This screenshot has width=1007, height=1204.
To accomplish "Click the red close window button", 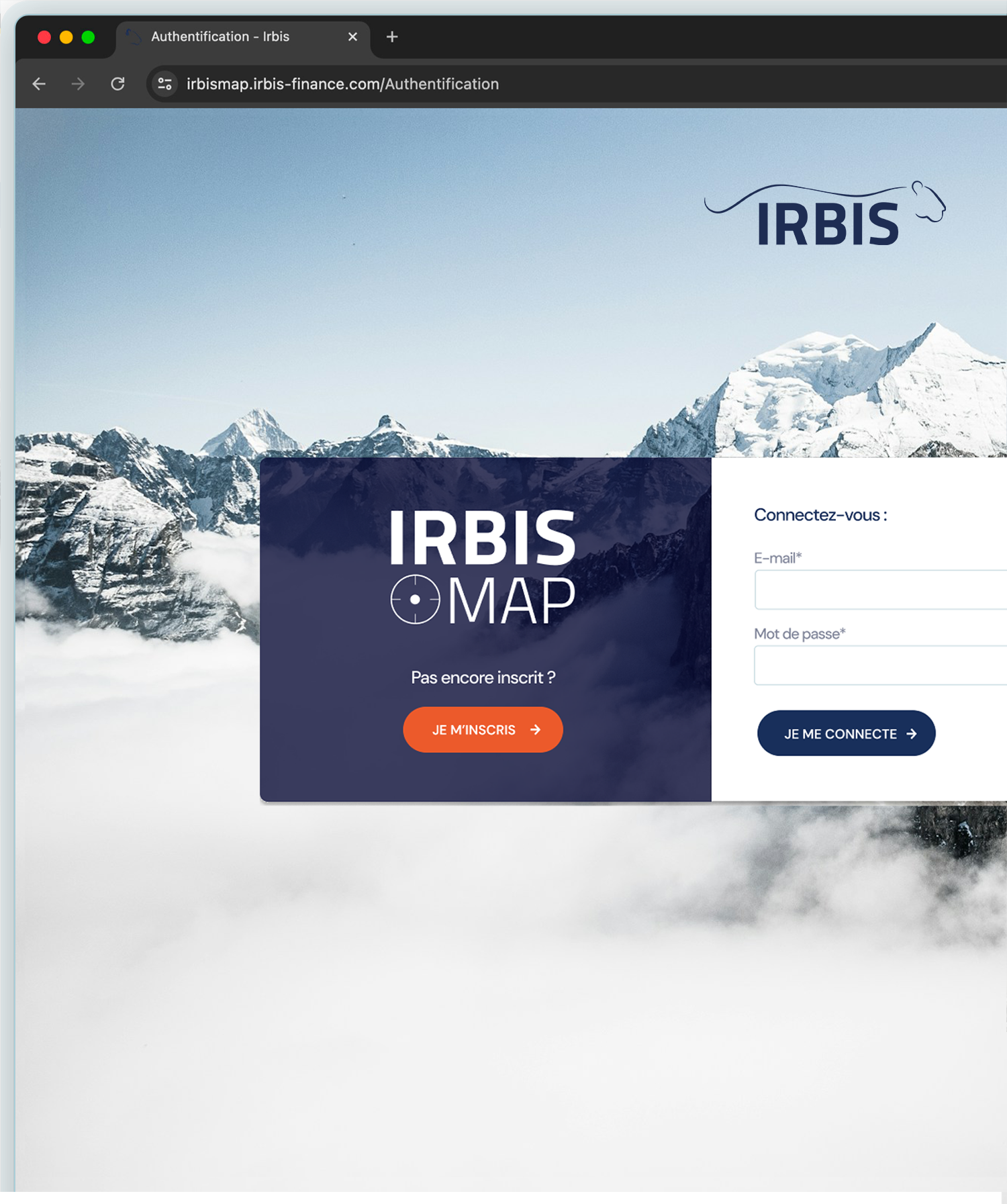I will coord(44,37).
